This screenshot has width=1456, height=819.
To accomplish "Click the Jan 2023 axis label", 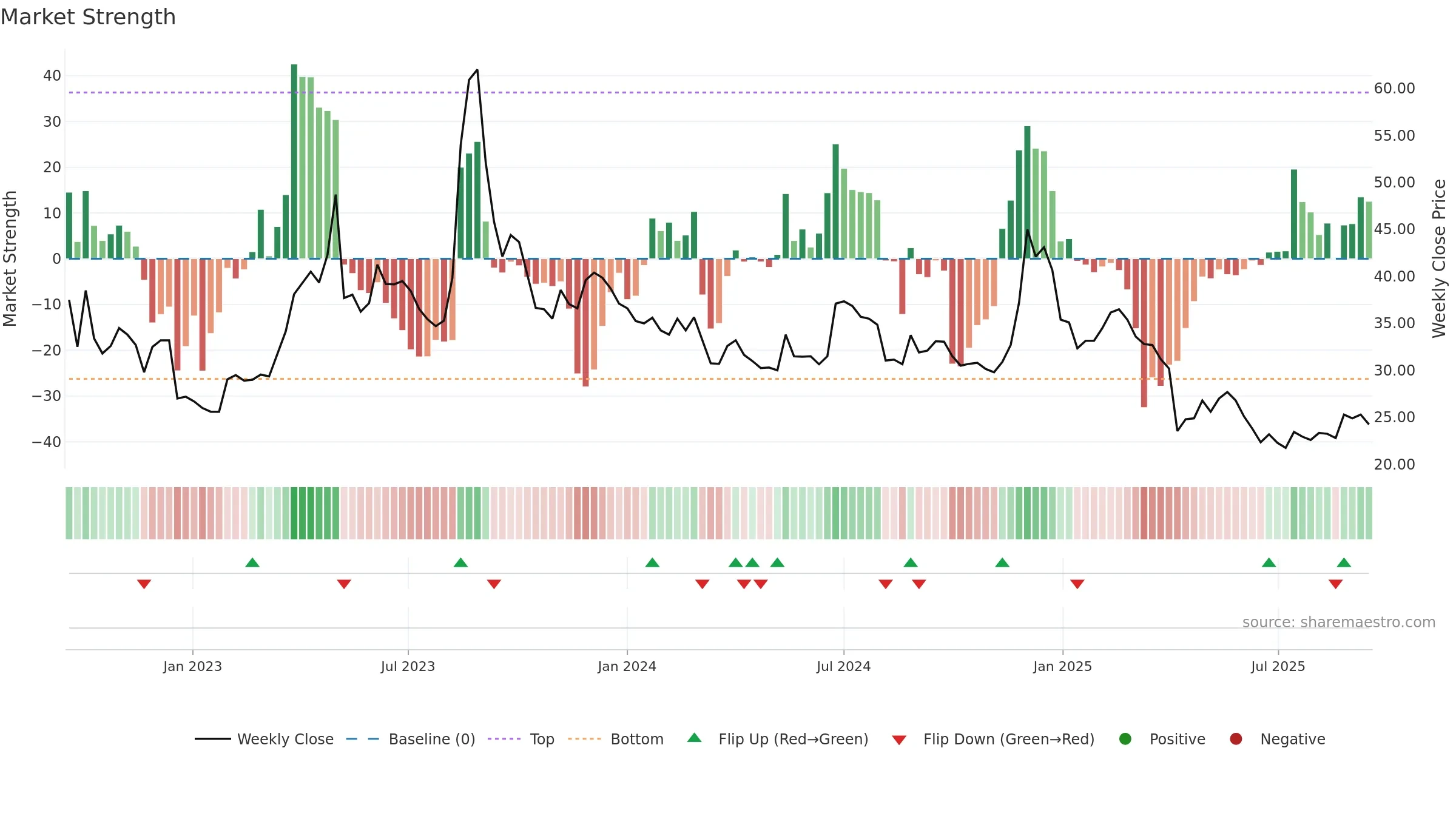I will (192, 666).
